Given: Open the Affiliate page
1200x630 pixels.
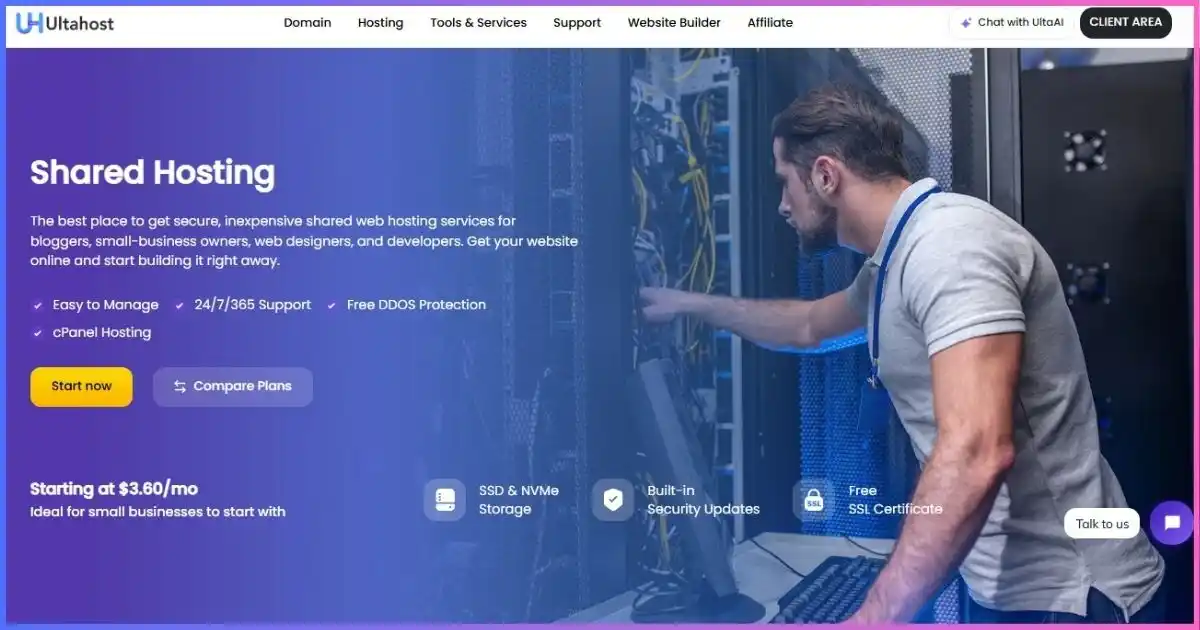Looking at the screenshot, I should (770, 22).
